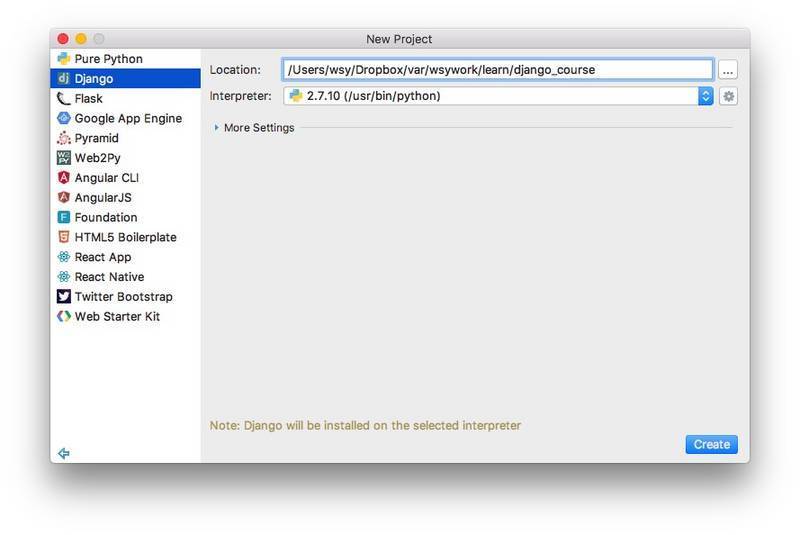Select HTML5 Boilerplate template

click(126, 237)
